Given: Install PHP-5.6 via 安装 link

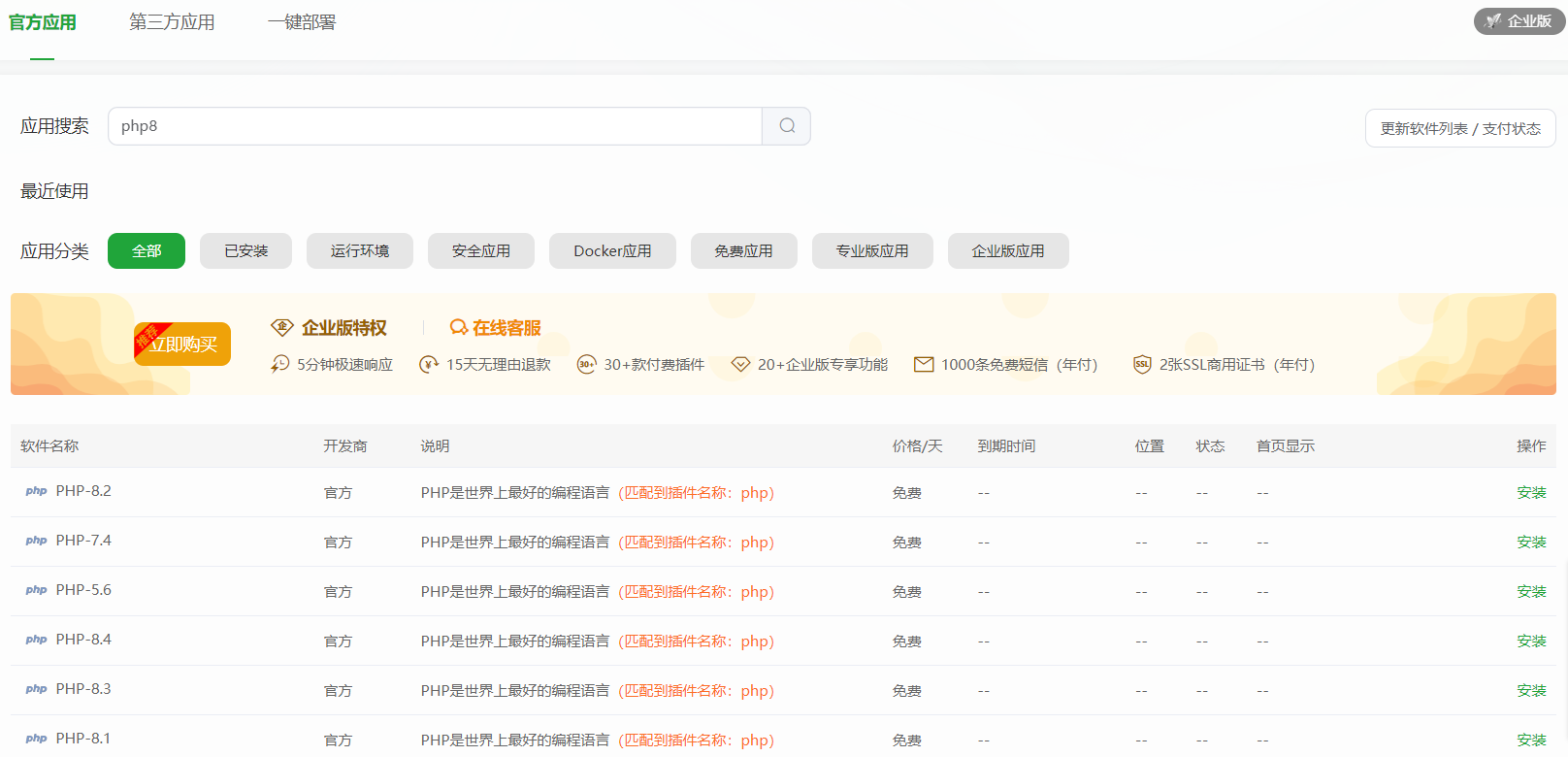Looking at the screenshot, I should (1531, 592).
